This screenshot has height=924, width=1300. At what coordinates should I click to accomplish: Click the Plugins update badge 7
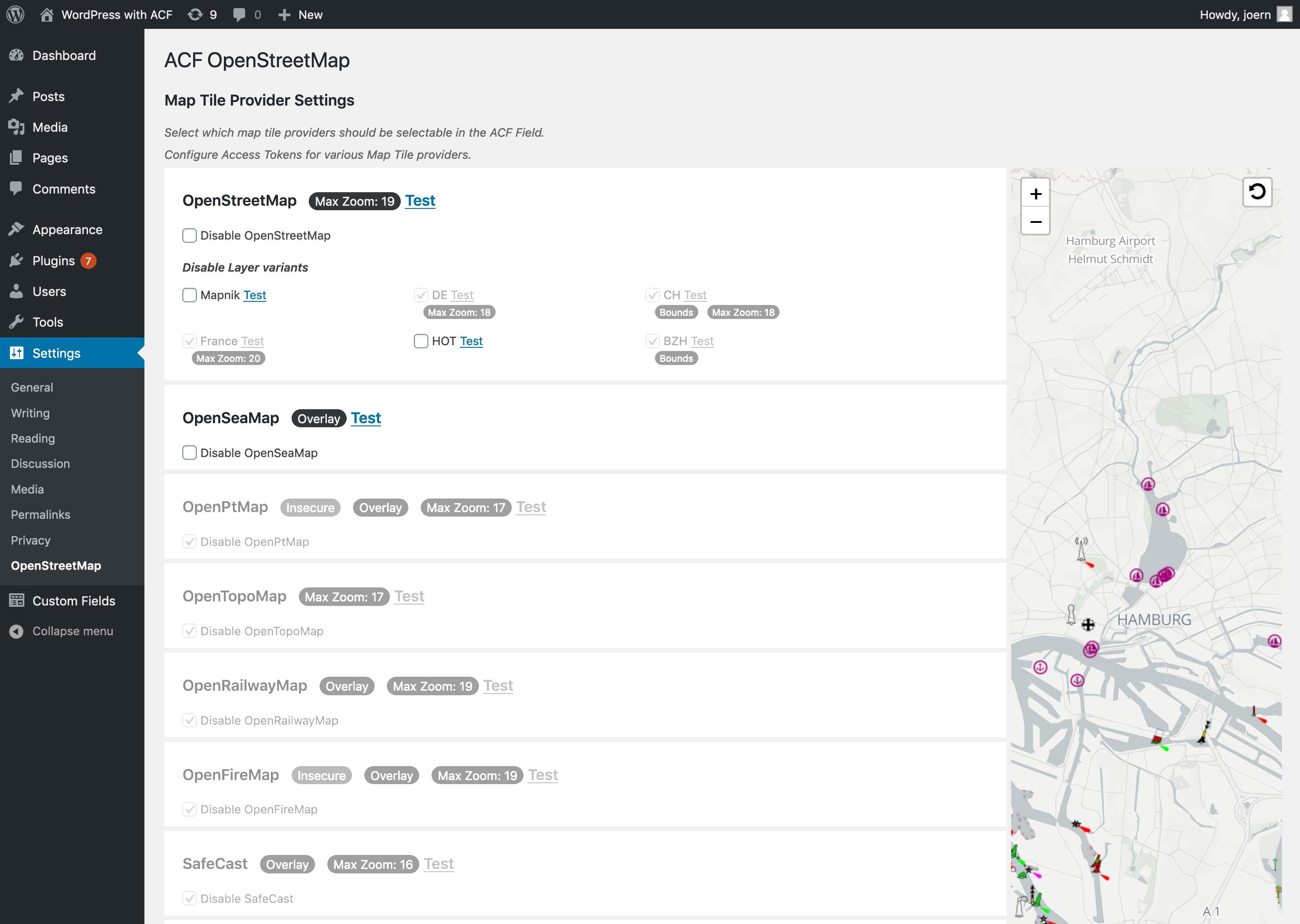pyautogui.click(x=88, y=261)
